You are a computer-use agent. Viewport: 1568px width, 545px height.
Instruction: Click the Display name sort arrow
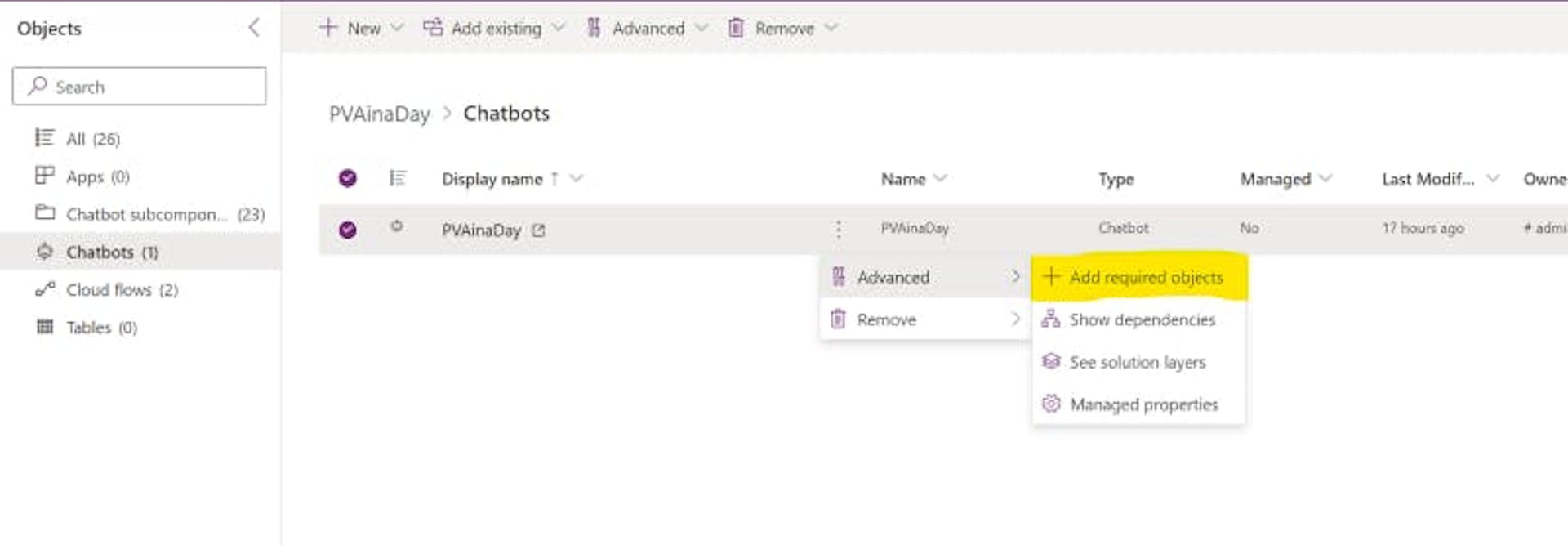coord(555,178)
